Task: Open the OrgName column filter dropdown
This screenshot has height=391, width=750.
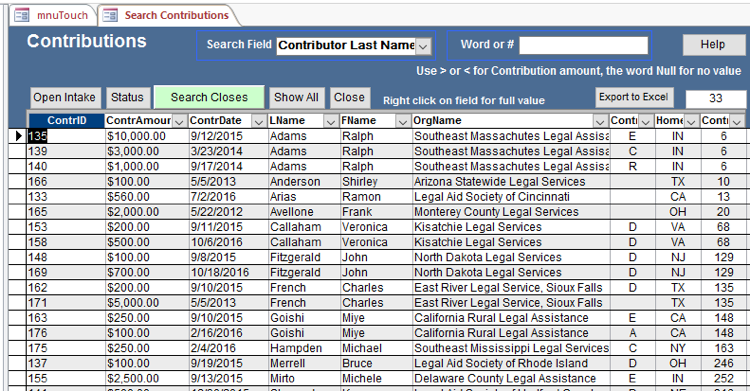Action: 600,122
